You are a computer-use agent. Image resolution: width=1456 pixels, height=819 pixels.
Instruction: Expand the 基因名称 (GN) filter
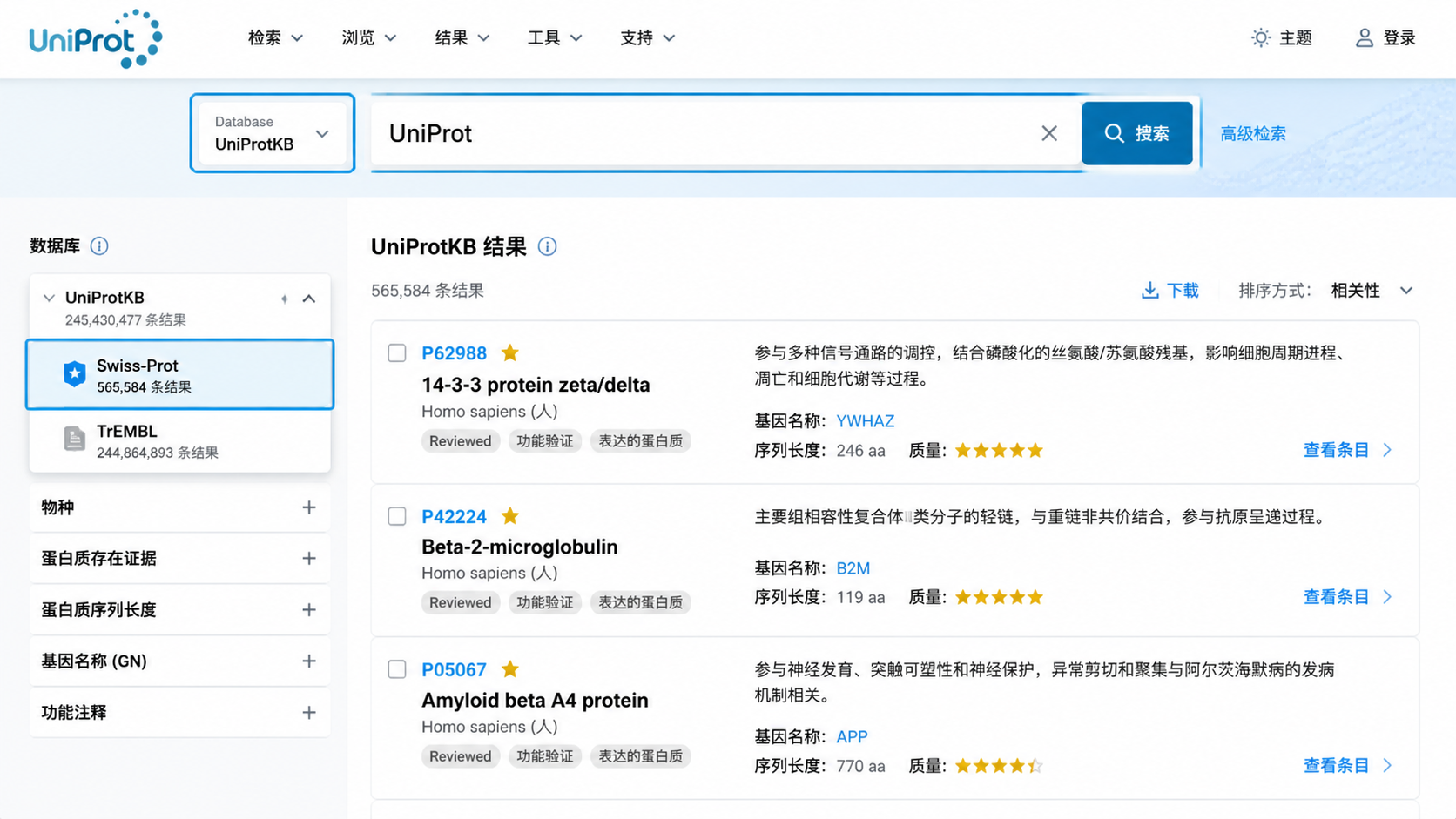point(179,661)
